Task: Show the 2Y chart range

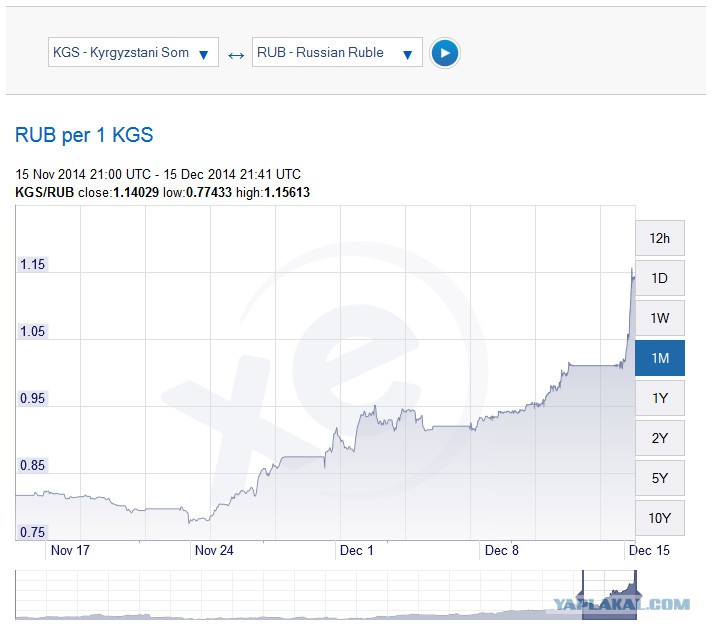Action: click(x=659, y=438)
